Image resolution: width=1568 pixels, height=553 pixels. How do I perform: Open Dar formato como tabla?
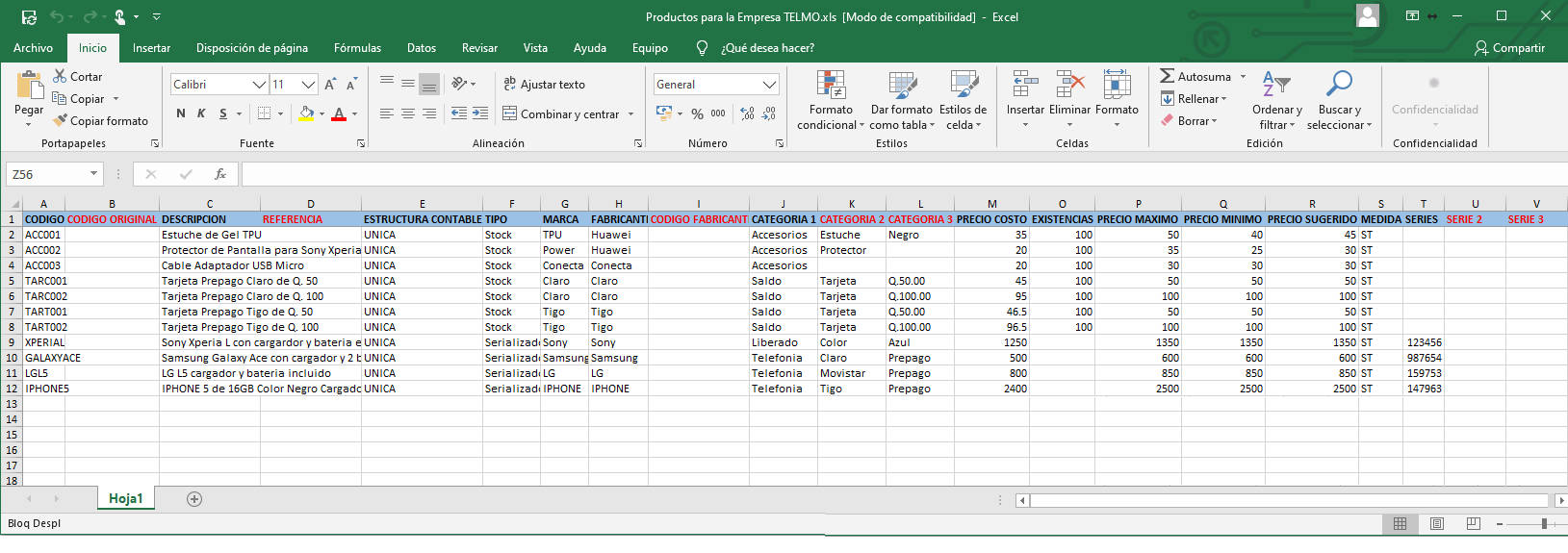point(902,100)
